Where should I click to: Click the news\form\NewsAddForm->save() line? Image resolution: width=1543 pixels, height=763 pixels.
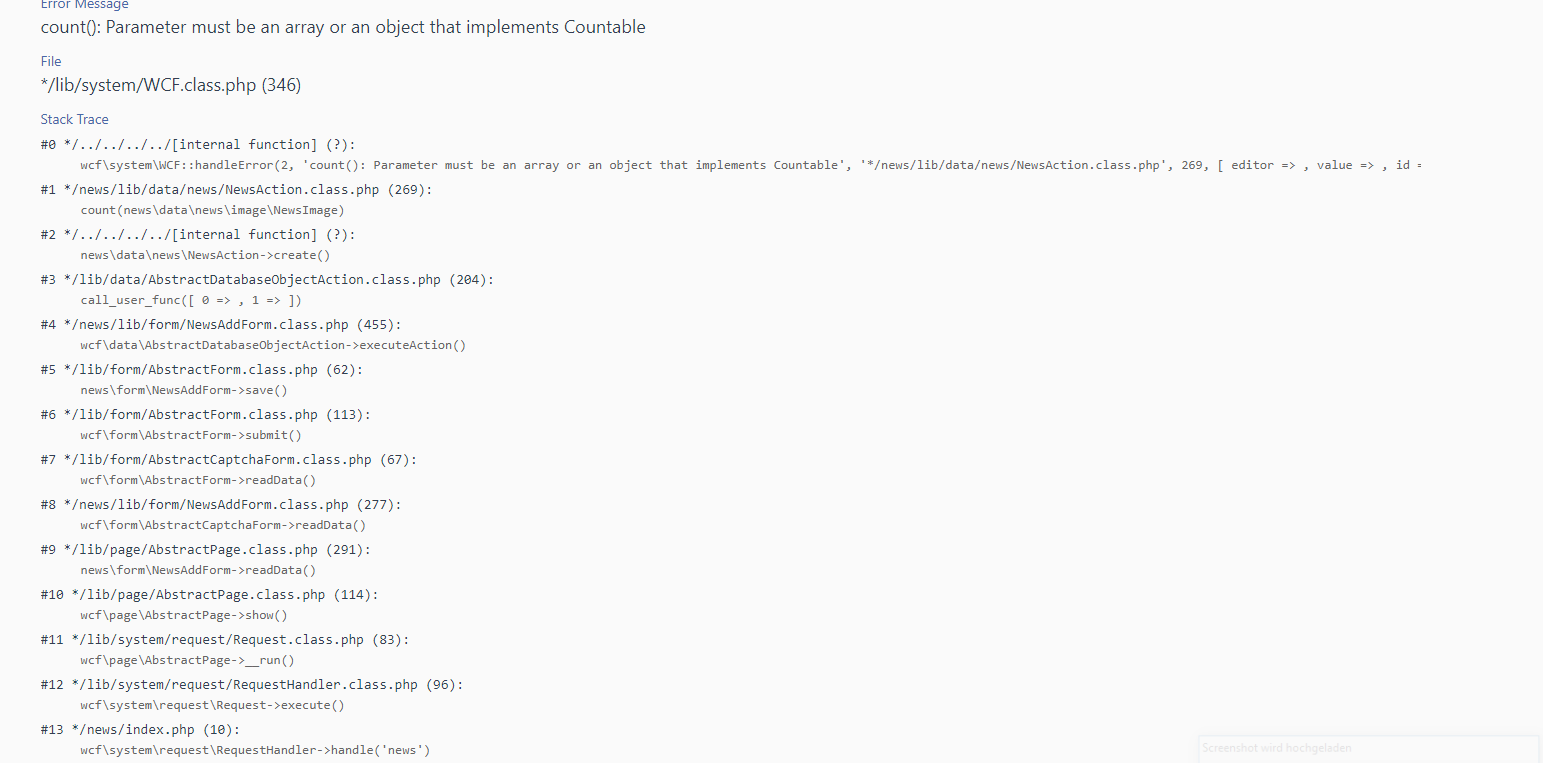click(x=184, y=390)
